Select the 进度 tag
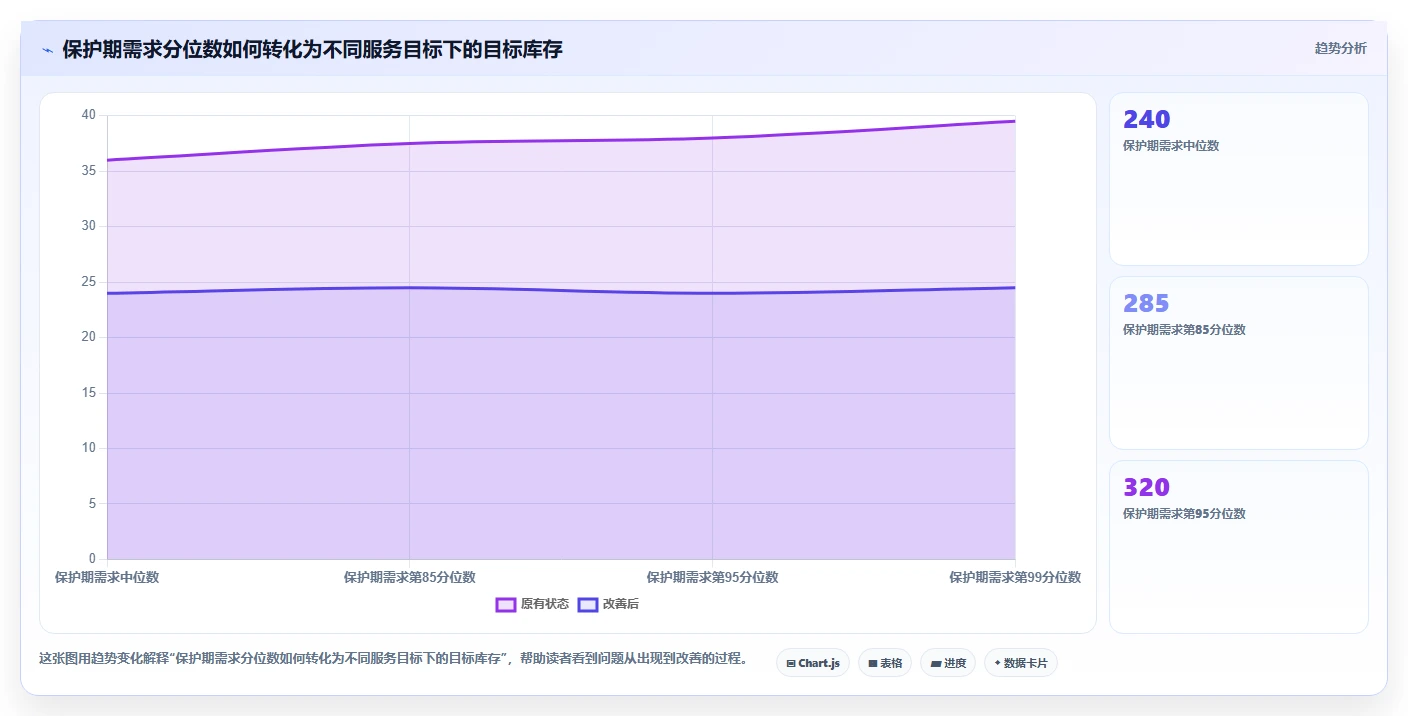This screenshot has height=716, width=1408. pos(948,663)
